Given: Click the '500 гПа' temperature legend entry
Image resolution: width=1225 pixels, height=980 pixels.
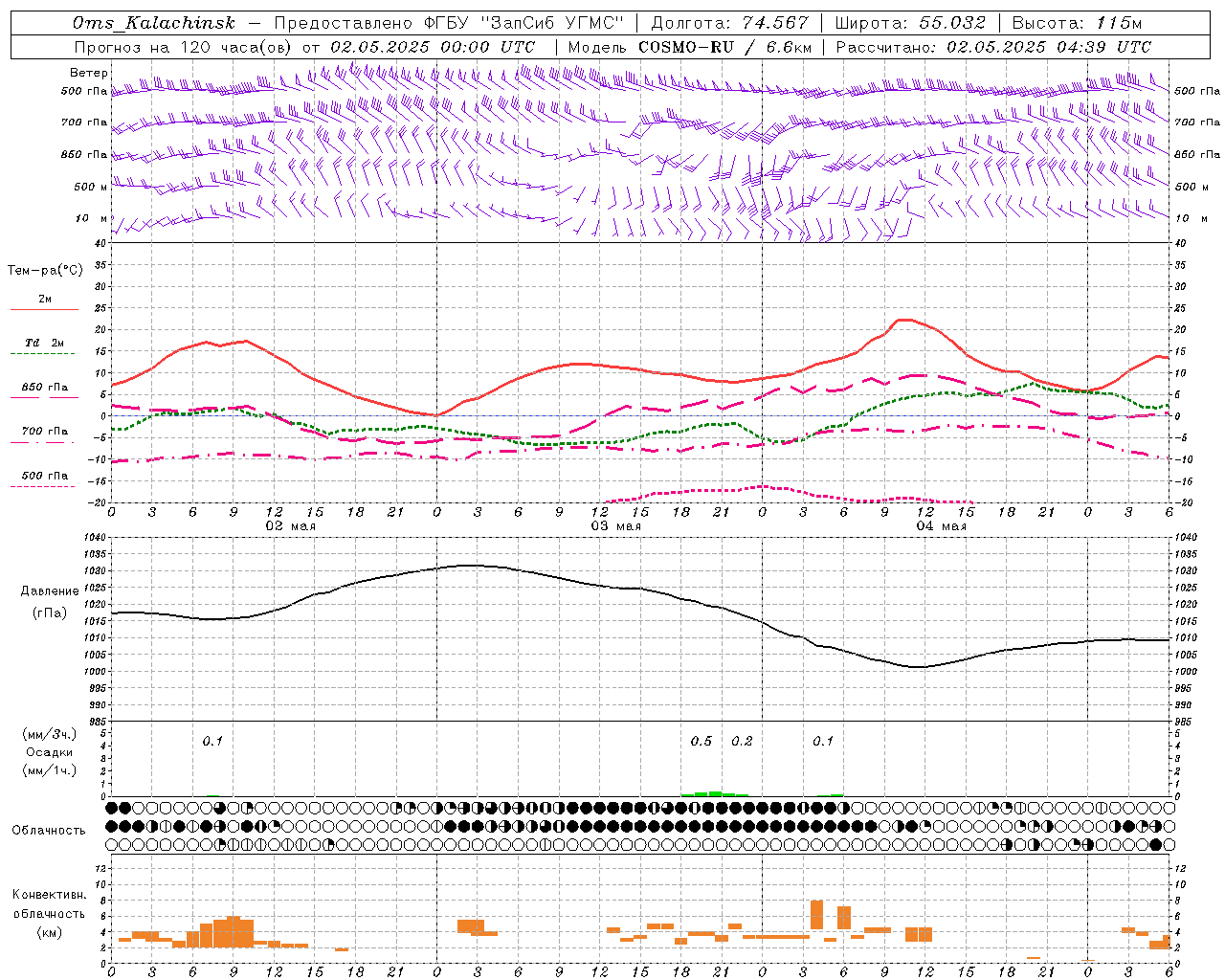Looking at the screenshot, I should (x=45, y=476).
